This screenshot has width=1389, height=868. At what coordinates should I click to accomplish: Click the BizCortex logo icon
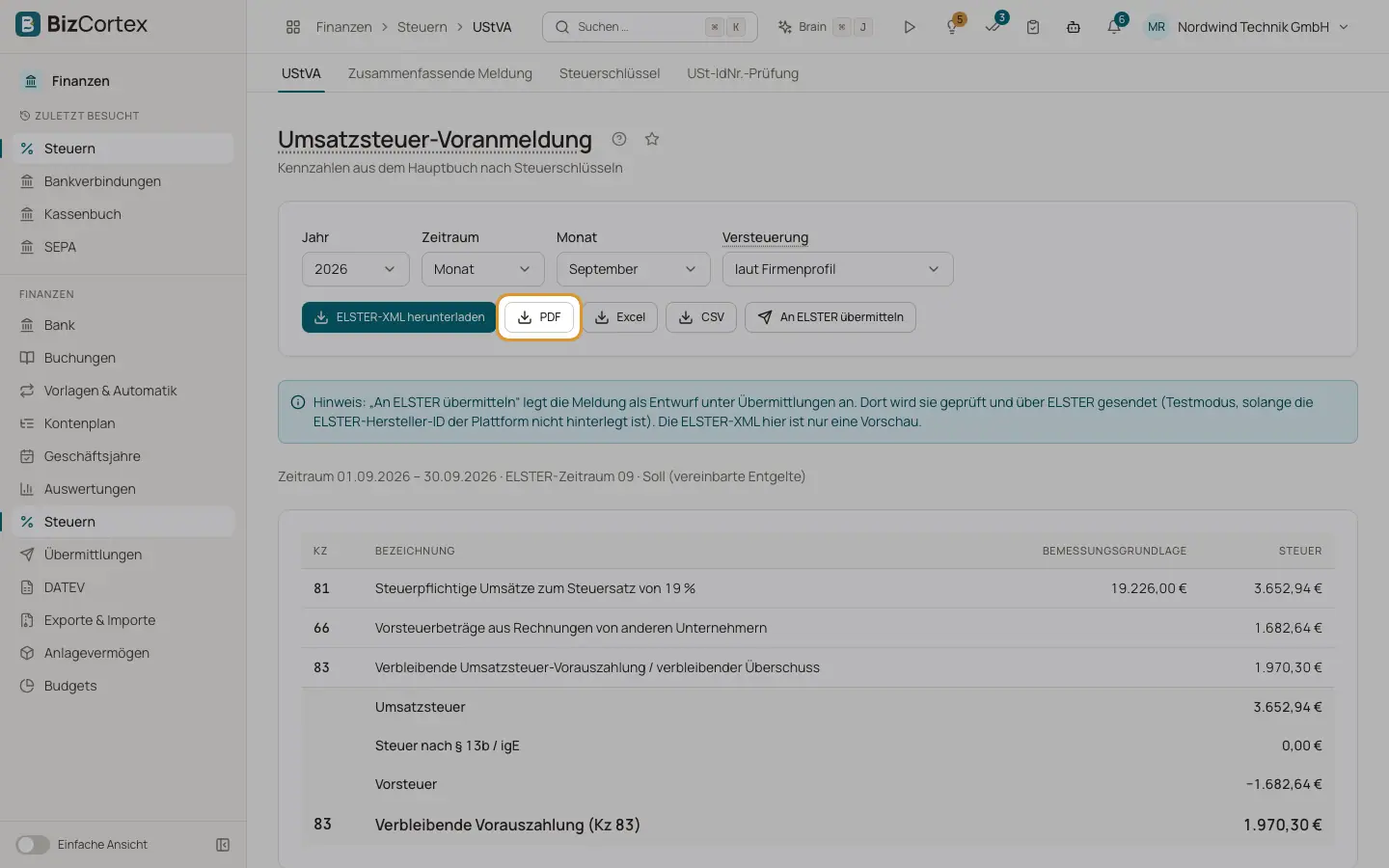[x=28, y=24]
